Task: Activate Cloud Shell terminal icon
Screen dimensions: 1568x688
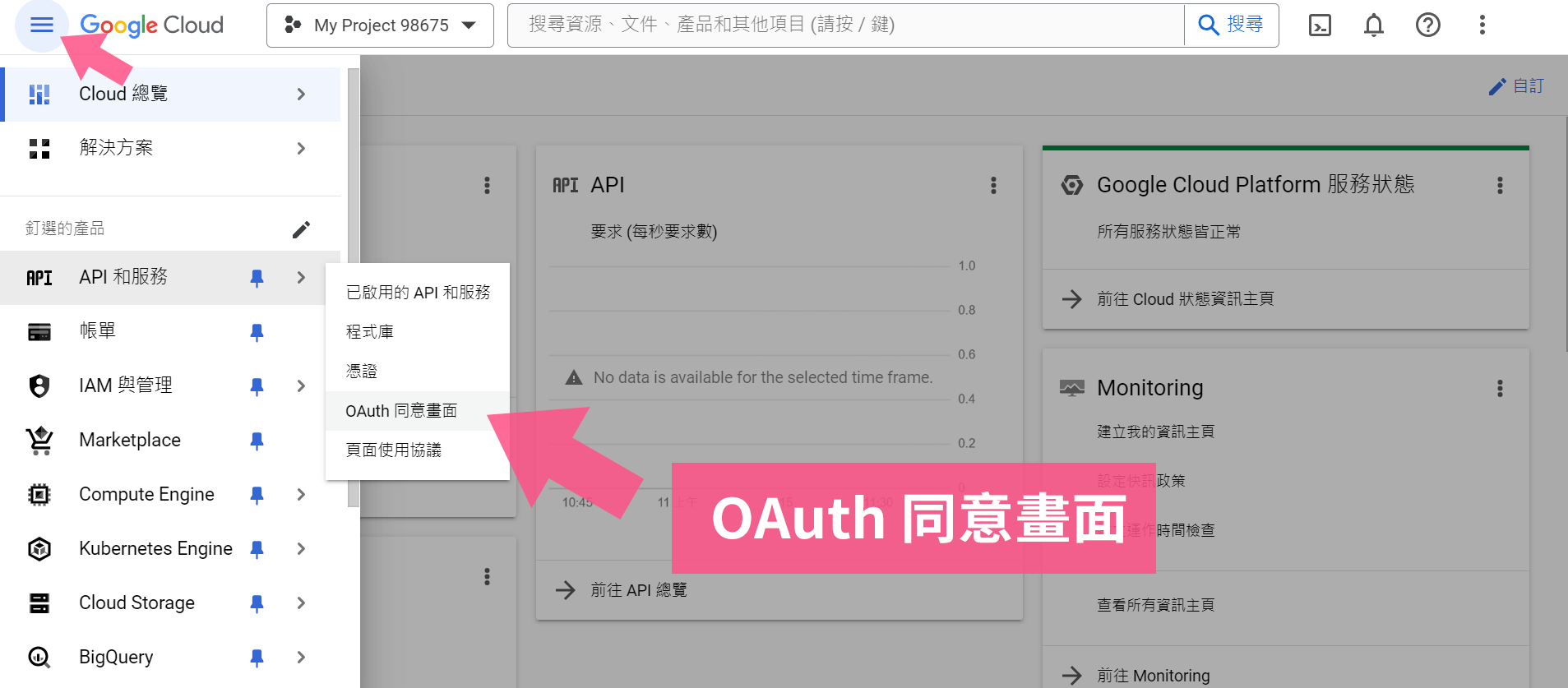Action: (x=1320, y=25)
